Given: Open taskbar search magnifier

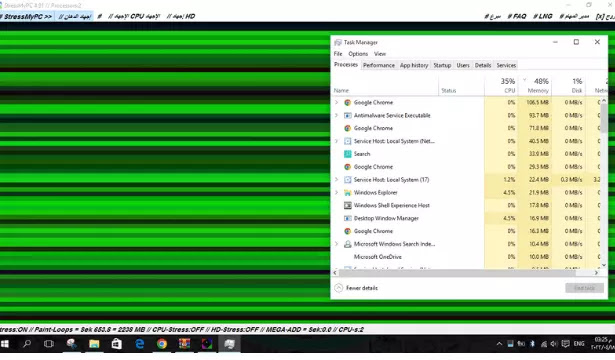Looking at the screenshot, I should coord(27,344).
